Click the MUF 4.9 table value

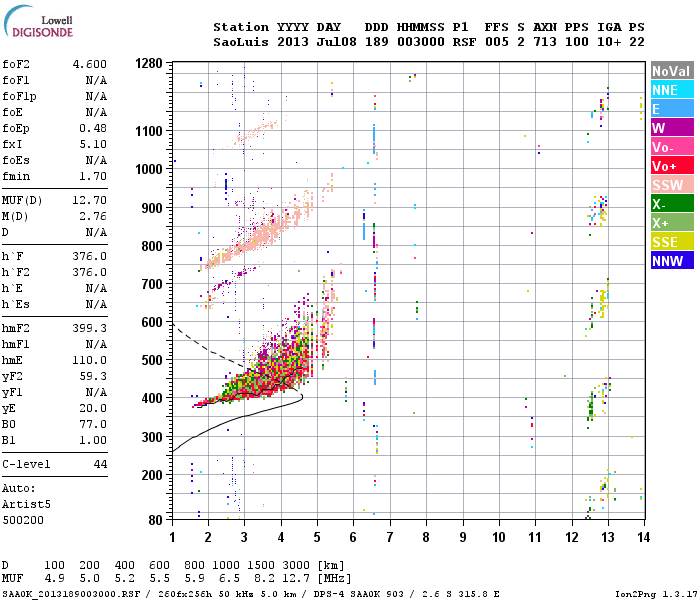[x=54, y=579]
